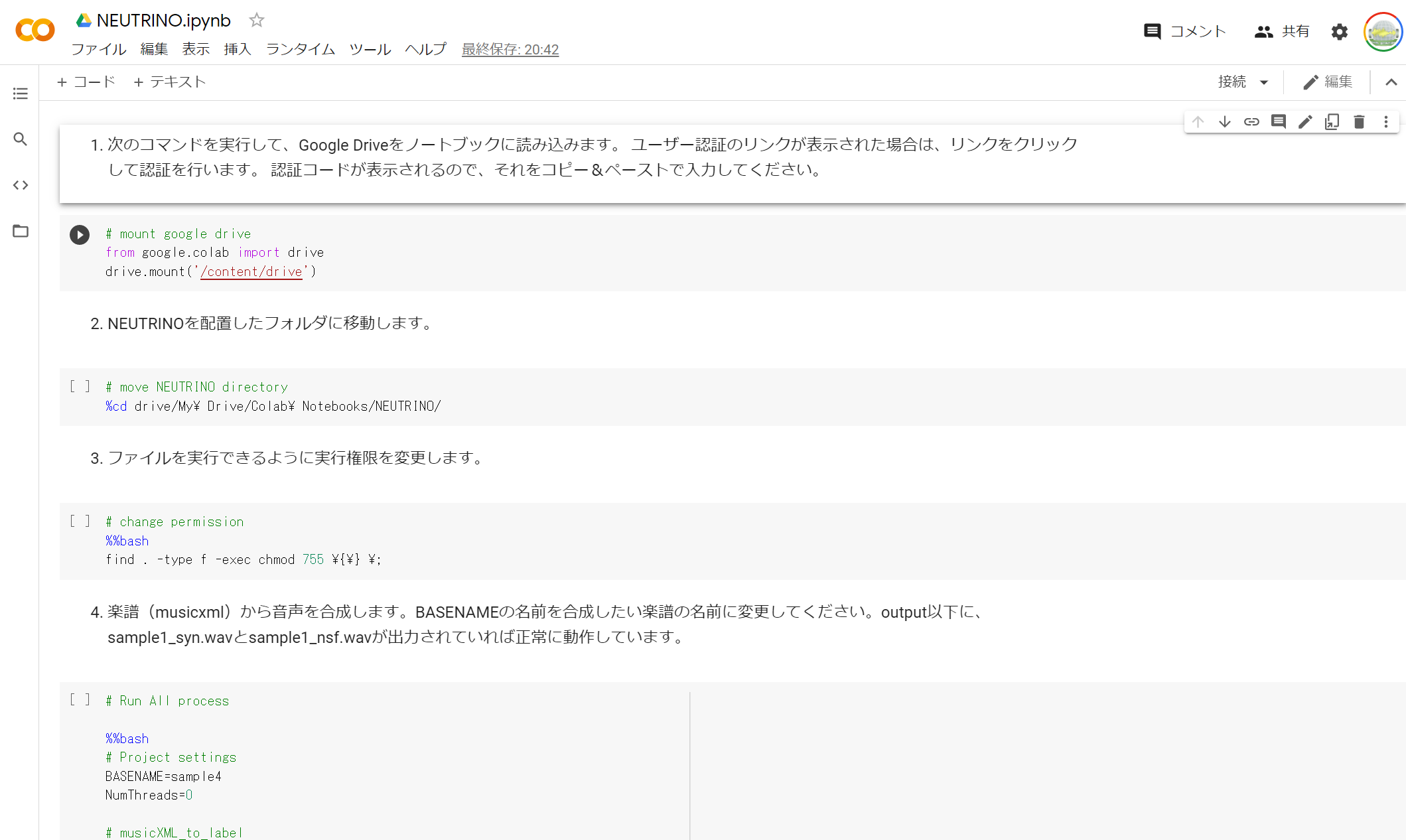This screenshot has height=840, width=1406.
Task: Move the selected cell down
Action: (x=1225, y=122)
